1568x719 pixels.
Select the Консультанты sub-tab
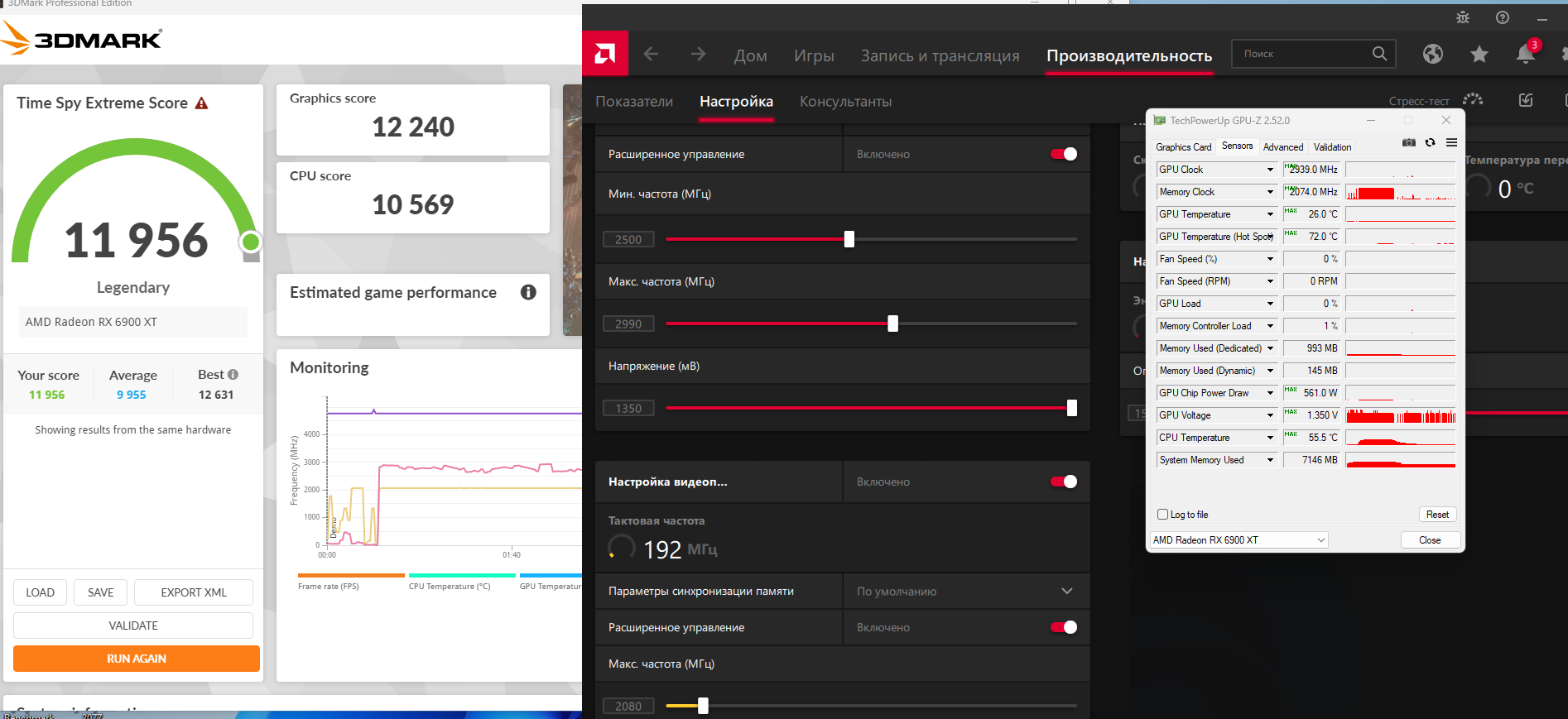[x=845, y=101]
